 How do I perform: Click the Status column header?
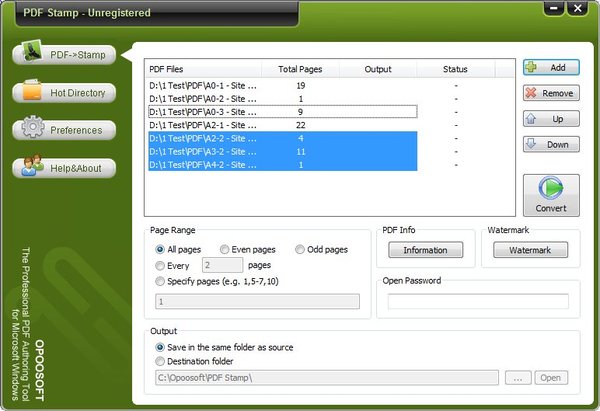point(455,69)
